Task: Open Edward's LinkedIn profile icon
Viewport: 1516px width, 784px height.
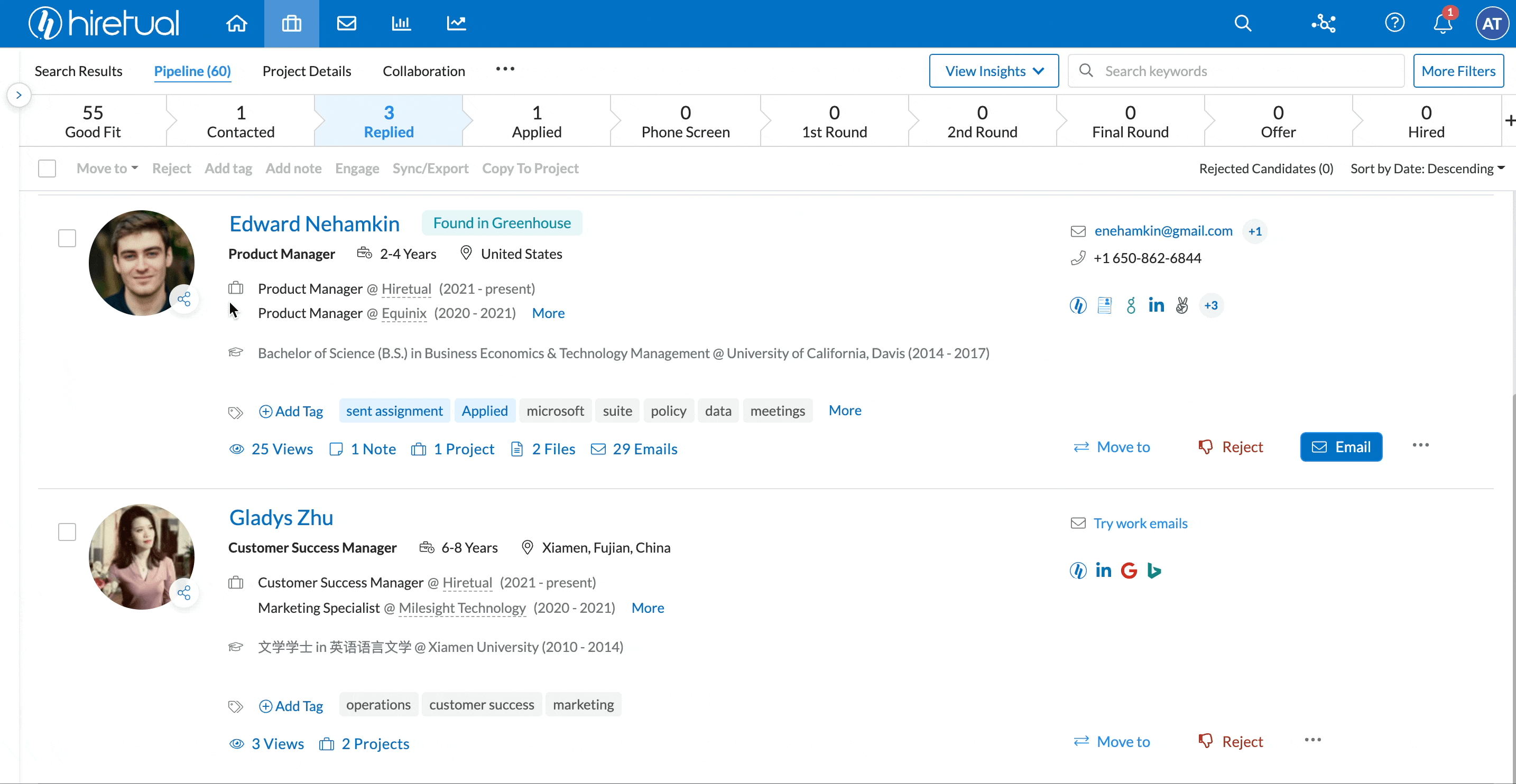Action: pyautogui.click(x=1156, y=305)
